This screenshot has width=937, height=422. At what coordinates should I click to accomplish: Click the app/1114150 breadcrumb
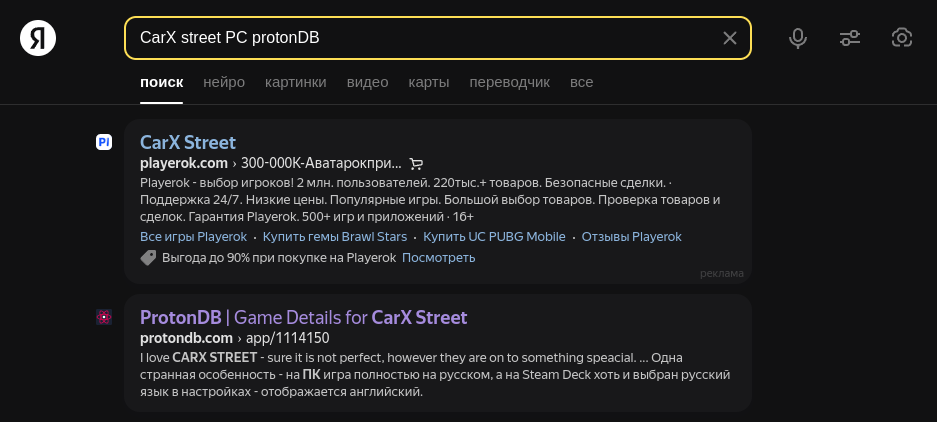coord(287,338)
